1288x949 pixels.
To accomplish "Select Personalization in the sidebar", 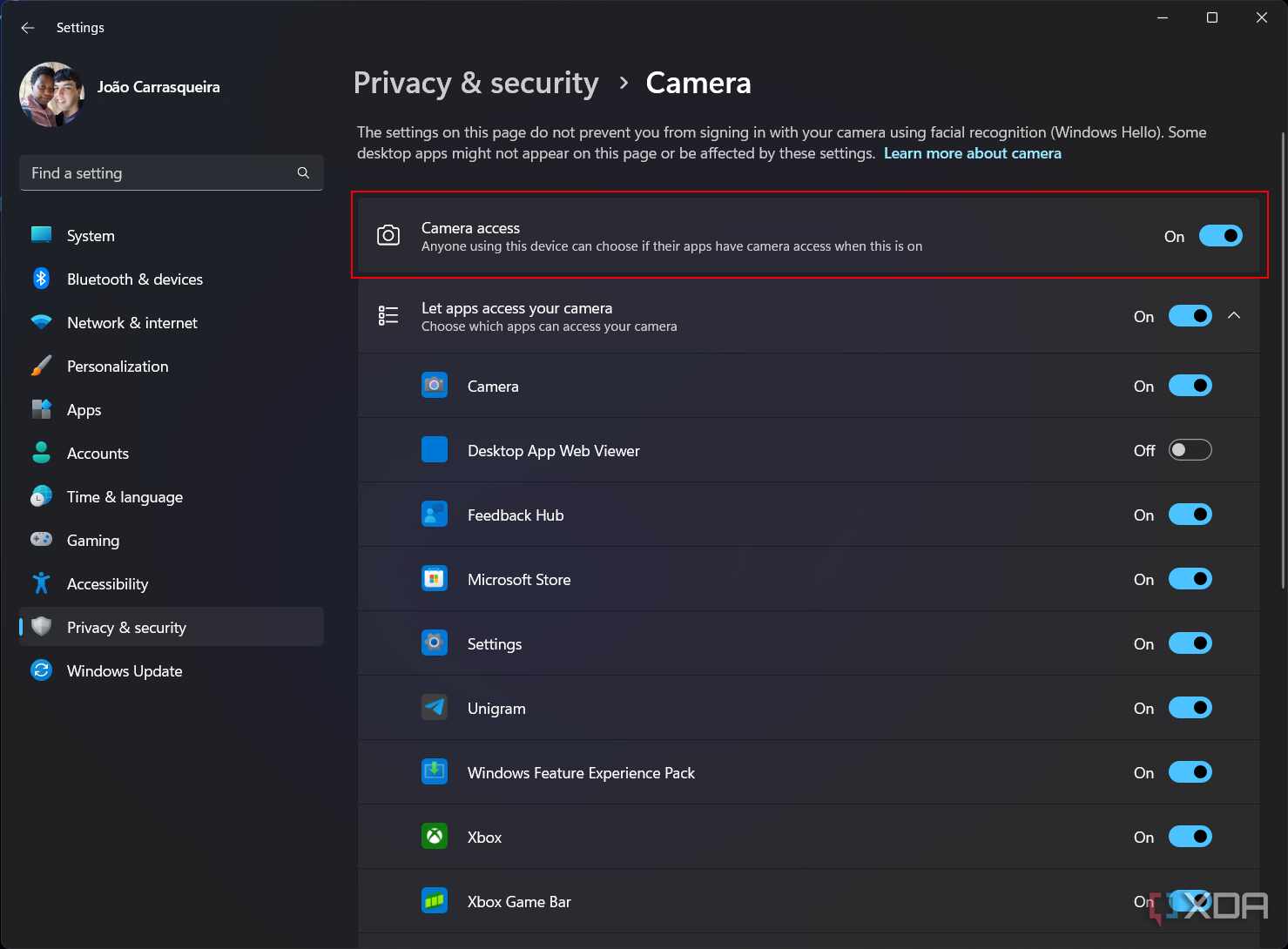I will (172, 366).
